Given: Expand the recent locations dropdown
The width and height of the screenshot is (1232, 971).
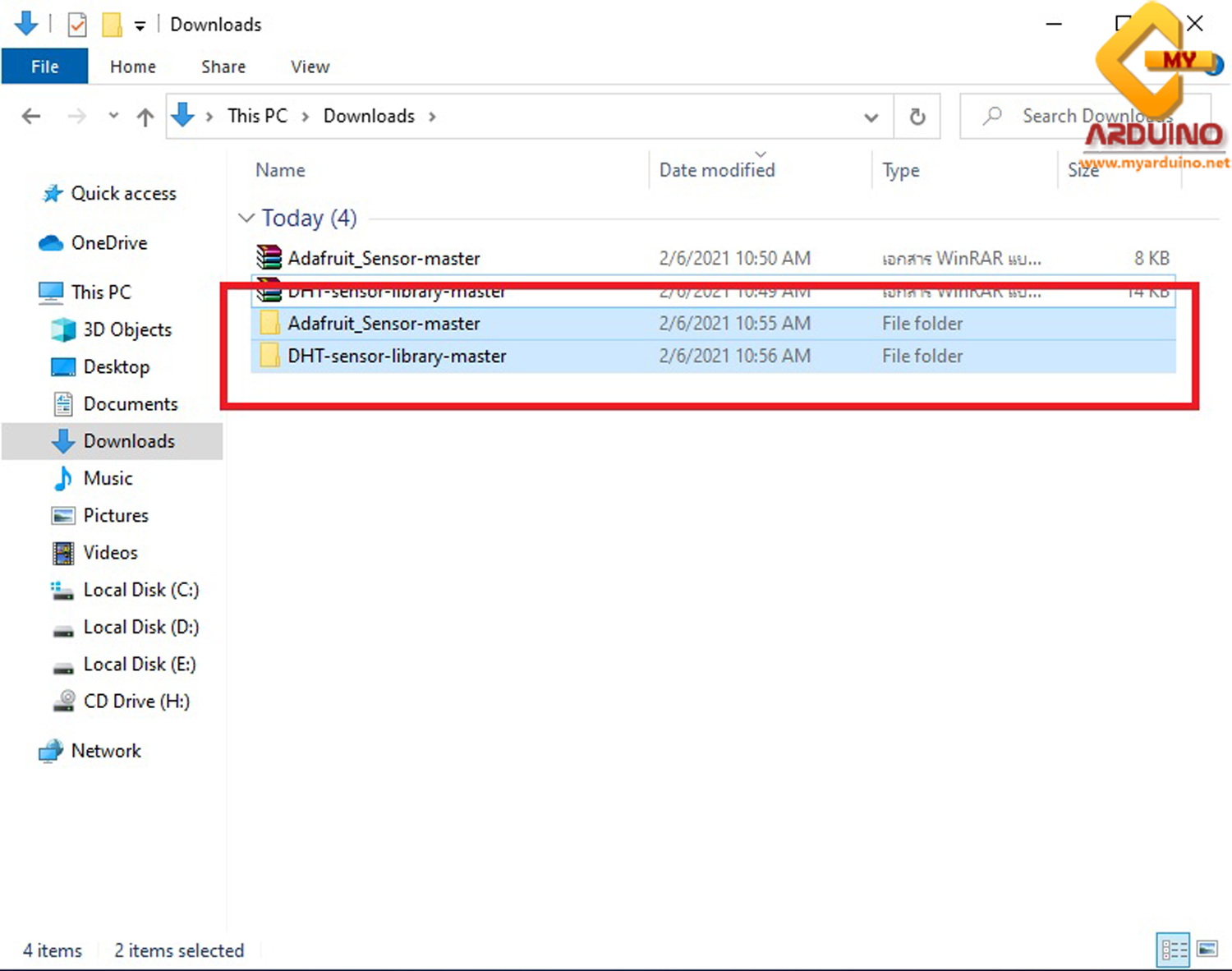Looking at the screenshot, I should tap(113, 117).
